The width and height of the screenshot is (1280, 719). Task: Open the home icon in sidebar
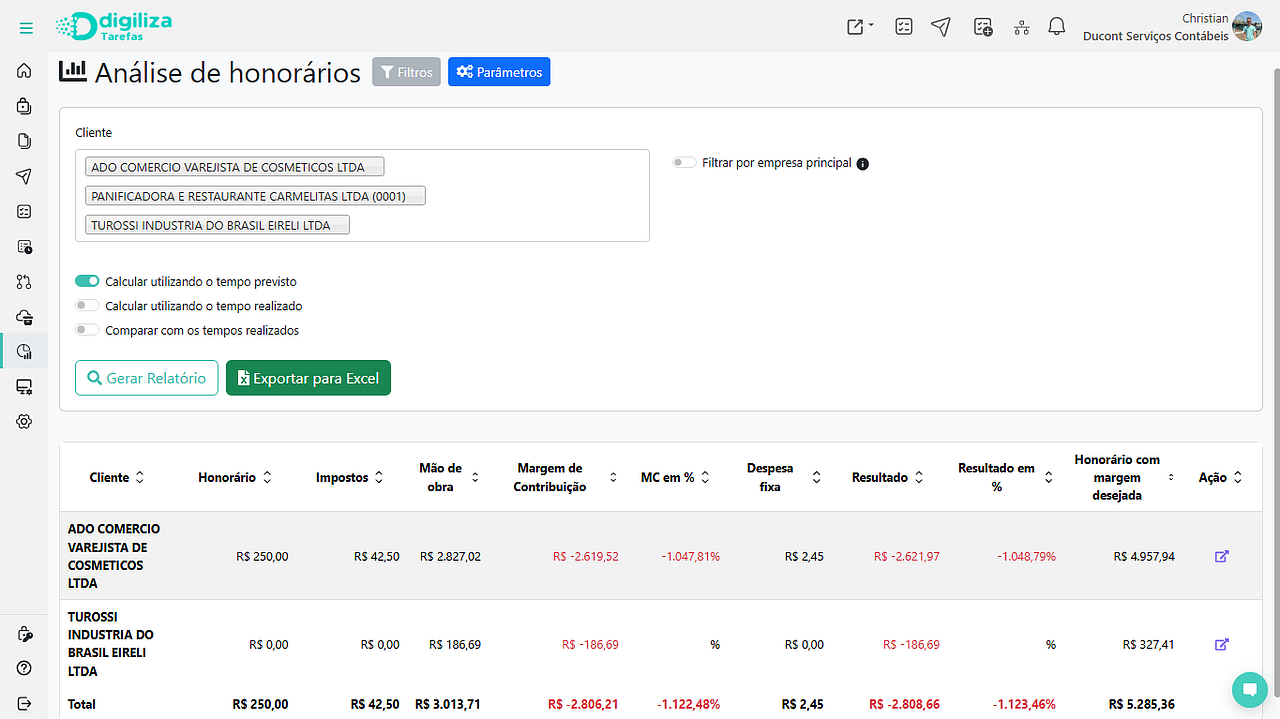(24, 71)
